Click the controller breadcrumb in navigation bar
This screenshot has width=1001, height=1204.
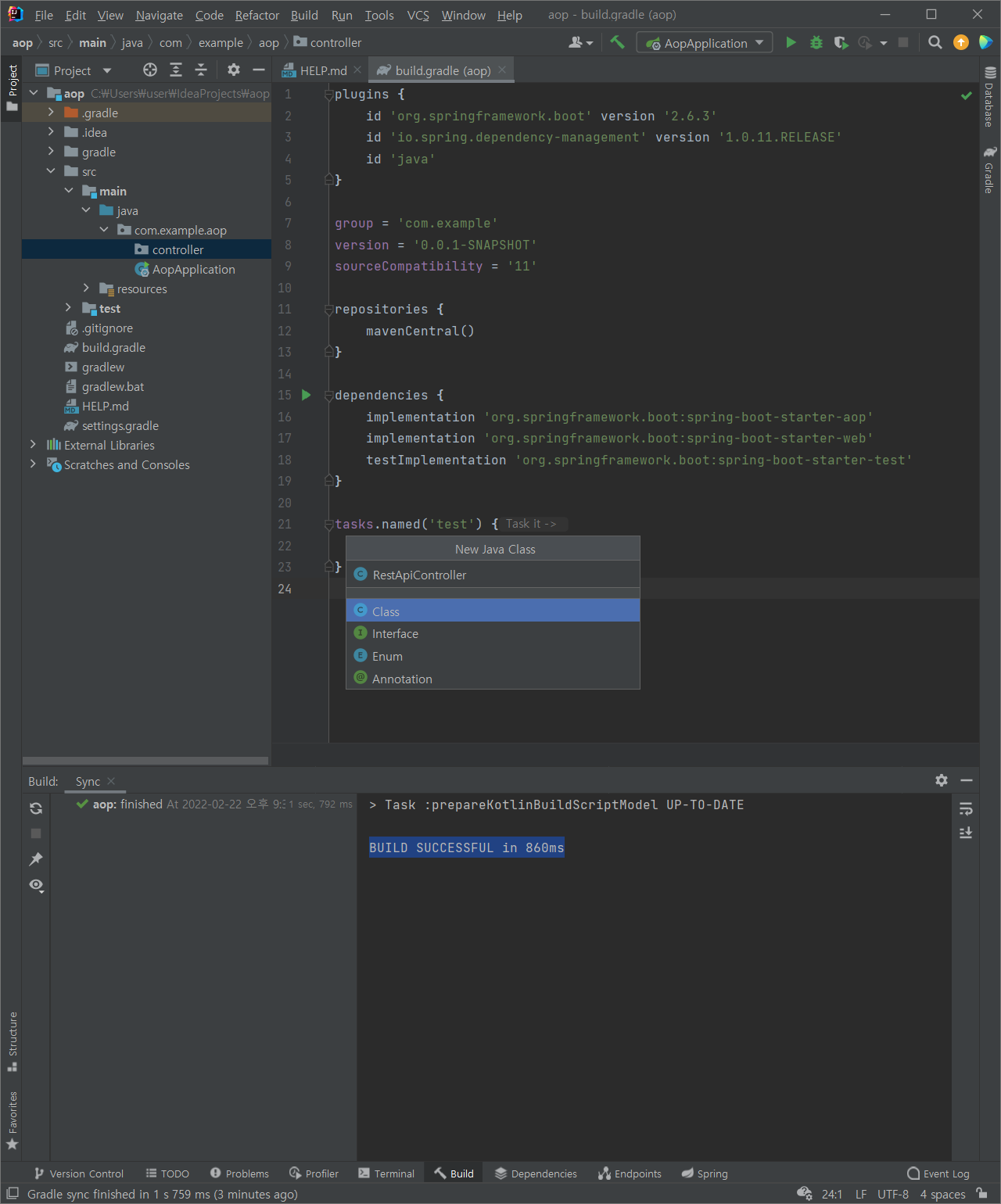click(x=328, y=42)
